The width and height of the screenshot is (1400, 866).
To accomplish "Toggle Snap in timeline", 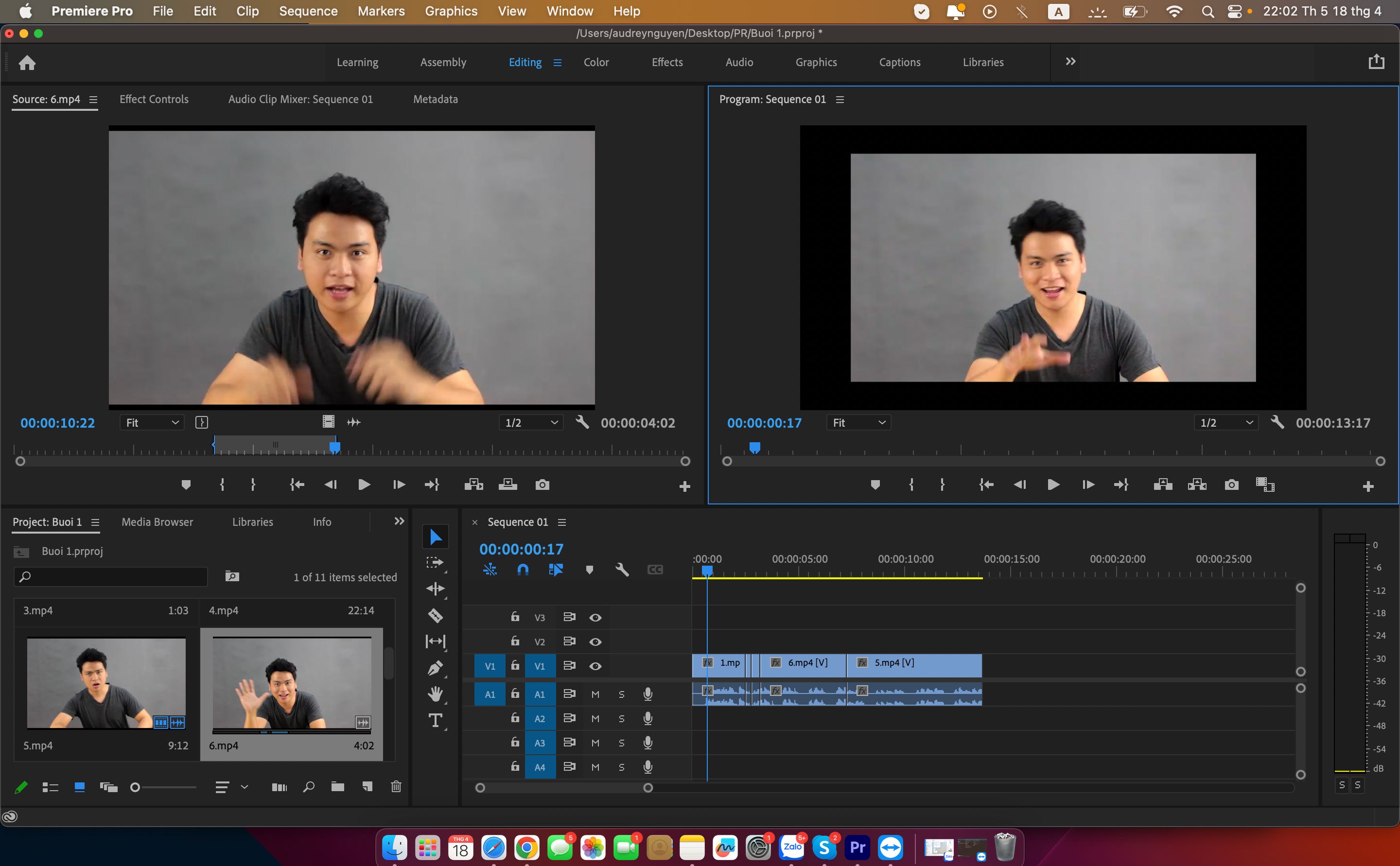I will coord(523,570).
